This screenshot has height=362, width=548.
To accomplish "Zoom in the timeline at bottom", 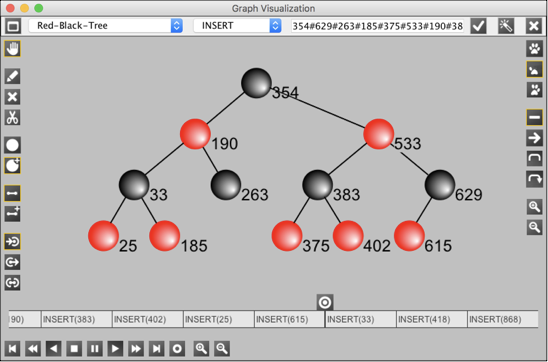I will (x=202, y=348).
